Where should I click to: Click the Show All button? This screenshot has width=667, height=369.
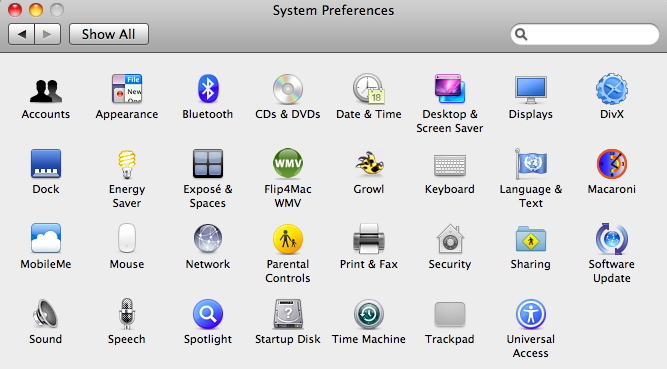pyautogui.click(x=109, y=34)
